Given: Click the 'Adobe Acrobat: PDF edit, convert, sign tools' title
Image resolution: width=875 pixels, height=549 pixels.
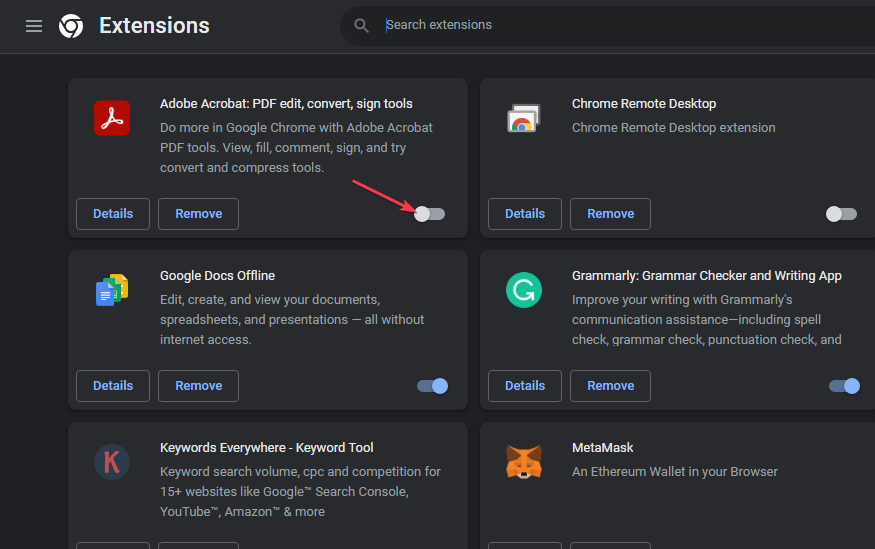Looking at the screenshot, I should pos(286,104).
